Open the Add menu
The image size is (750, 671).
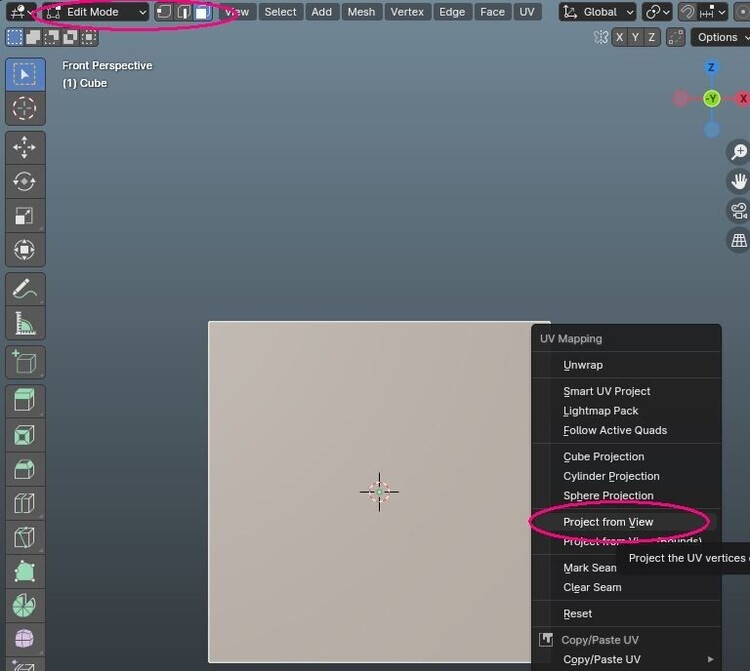(321, 12)
